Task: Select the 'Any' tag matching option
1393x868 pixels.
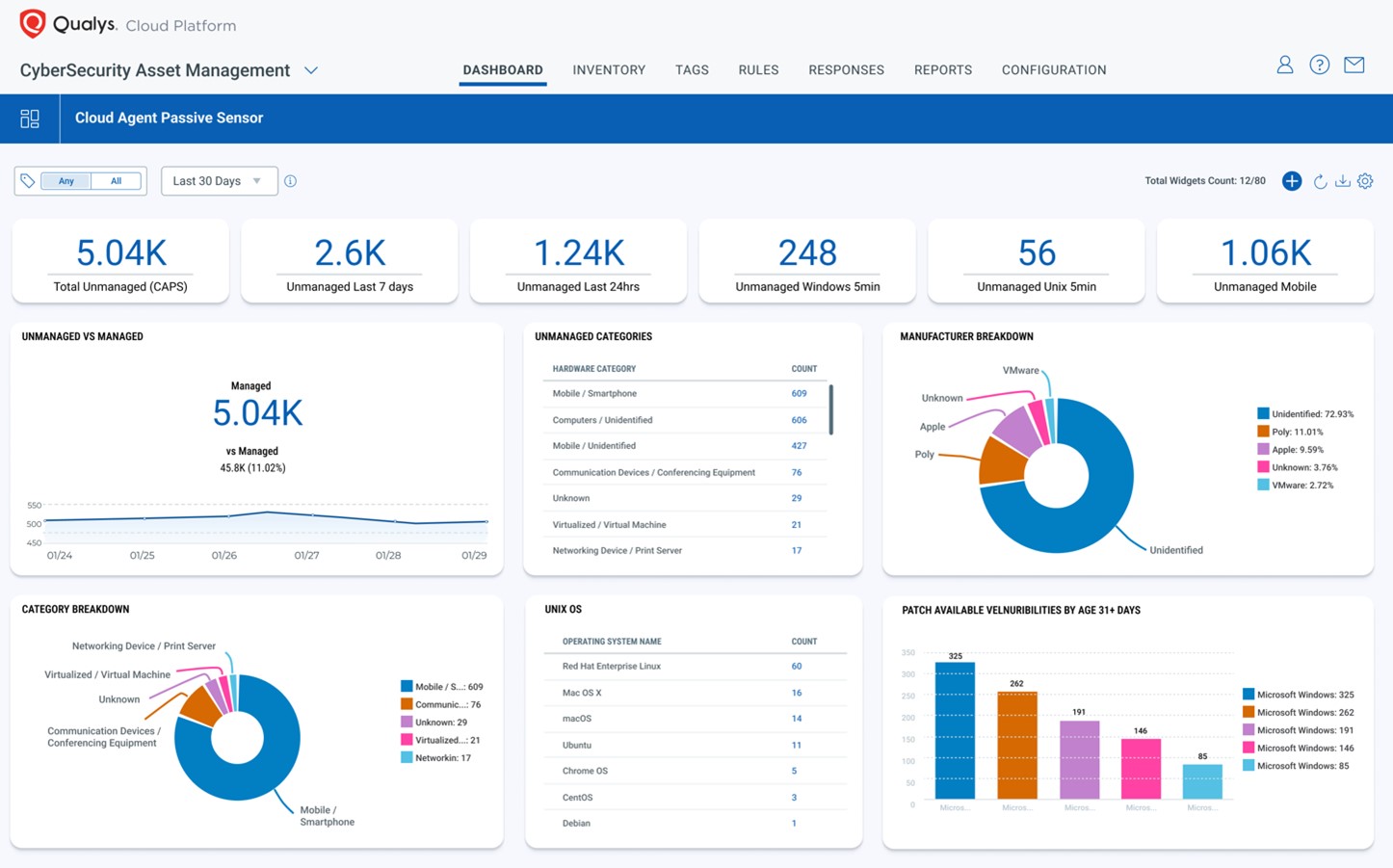Action: [65, 180]
